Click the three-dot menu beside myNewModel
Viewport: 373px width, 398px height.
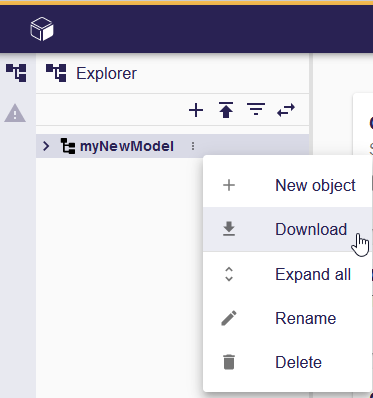pos(193,146)
